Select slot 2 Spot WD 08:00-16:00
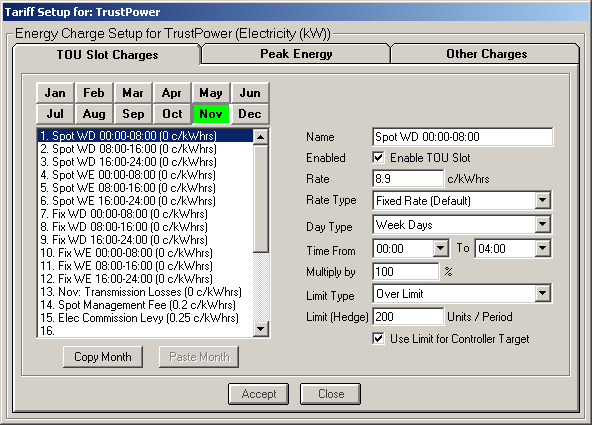592x425 pixels. (145, 149)
